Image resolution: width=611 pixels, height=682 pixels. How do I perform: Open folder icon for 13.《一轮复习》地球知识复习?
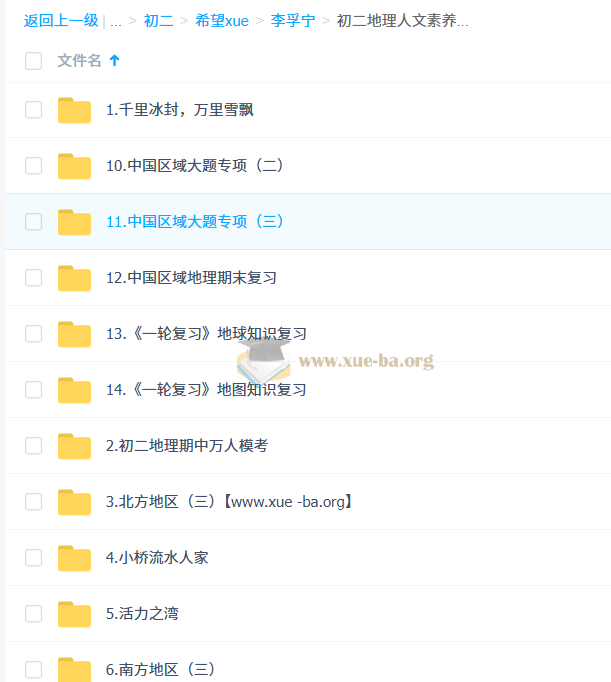point(74,334)
